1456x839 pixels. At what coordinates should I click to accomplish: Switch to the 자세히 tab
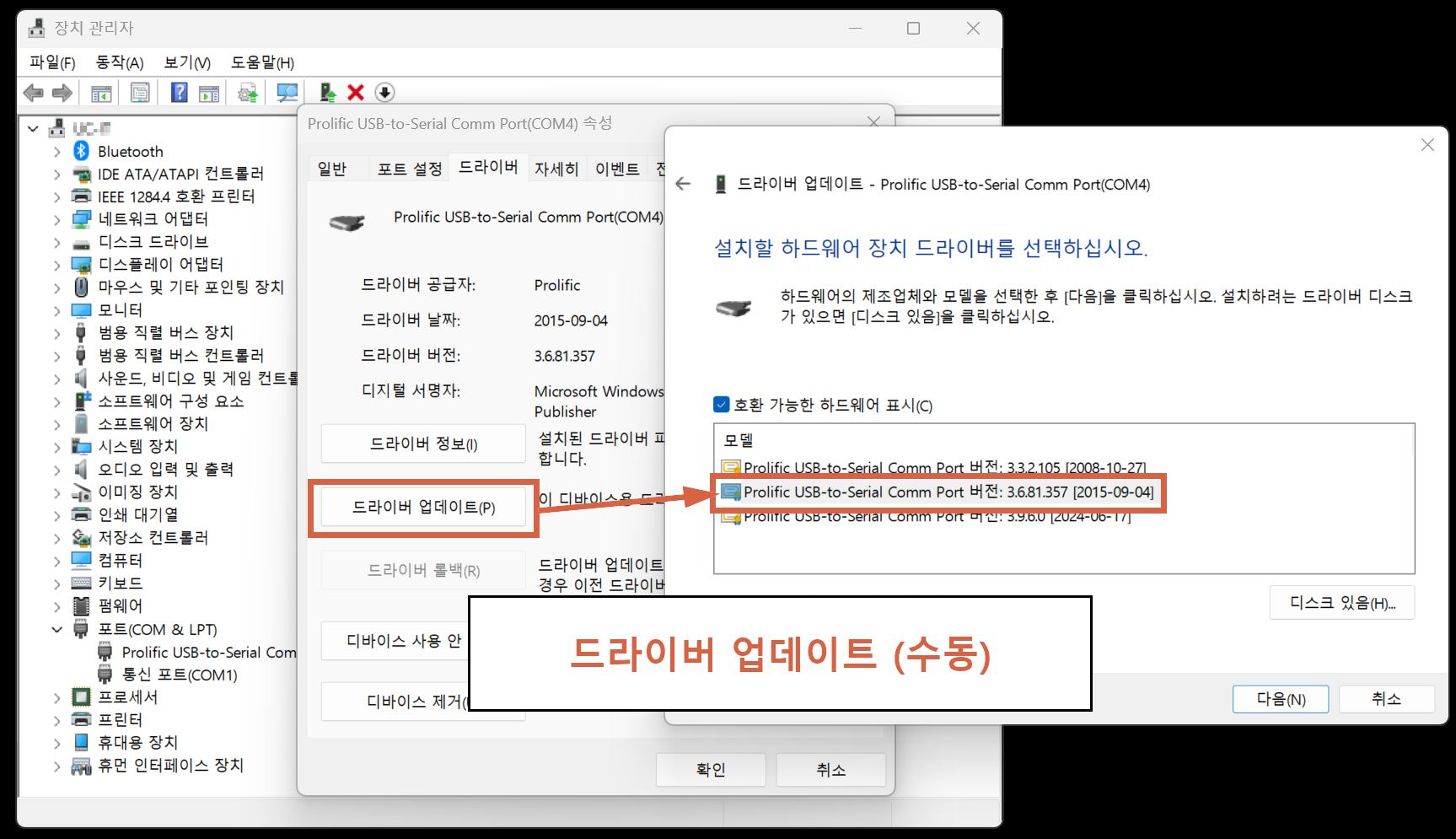pos(556,169)
